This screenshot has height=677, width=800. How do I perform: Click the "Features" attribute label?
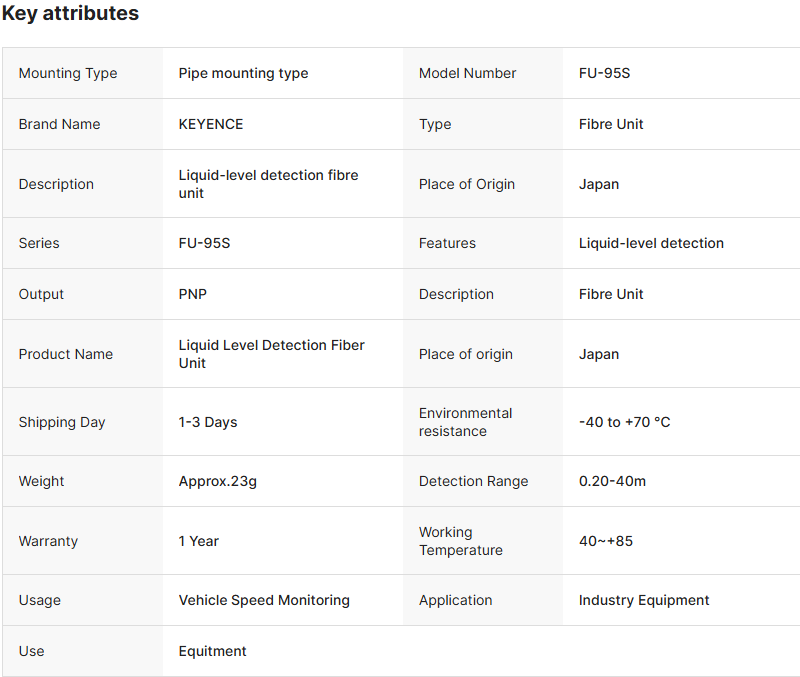point(447,243)
